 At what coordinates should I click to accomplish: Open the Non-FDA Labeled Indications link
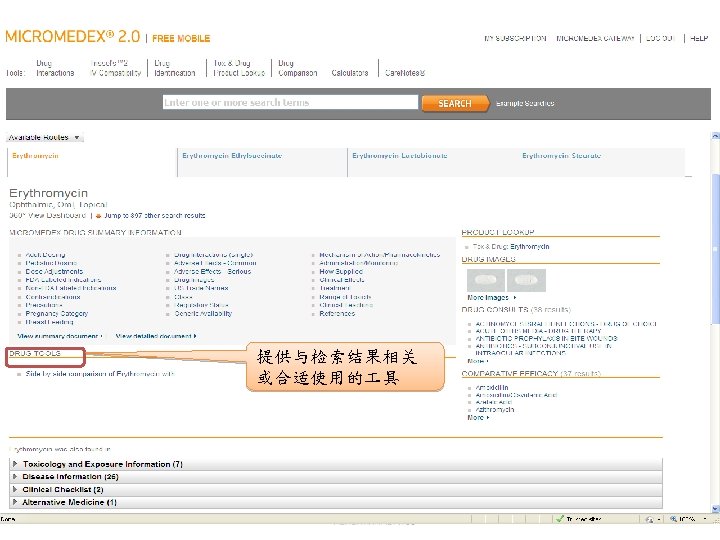(71, 288)
